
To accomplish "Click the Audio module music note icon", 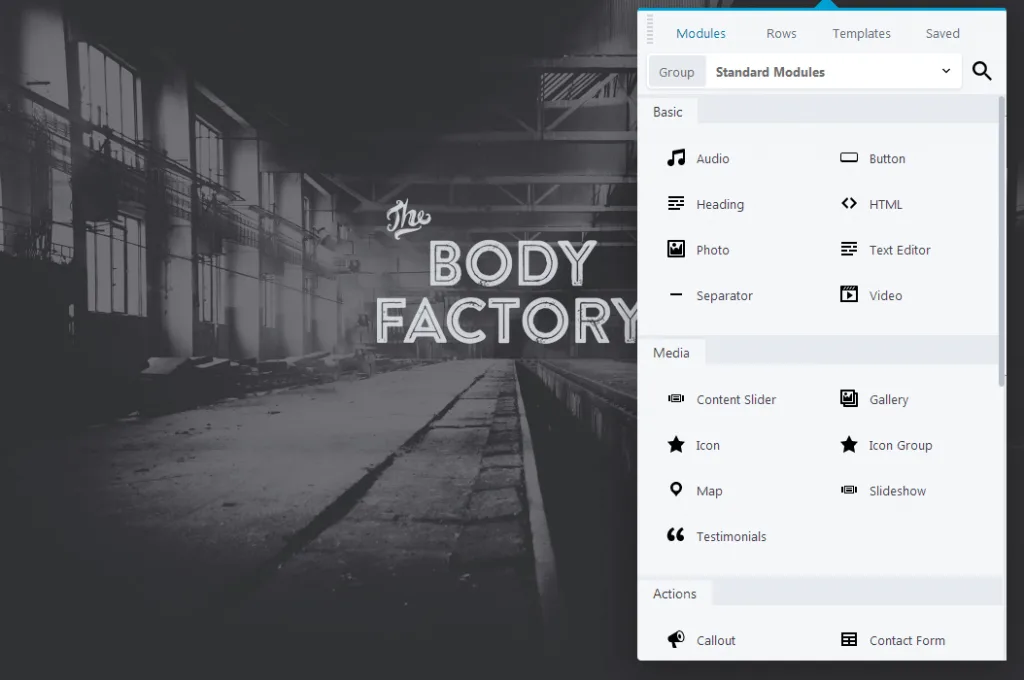I will pos(676,158).
